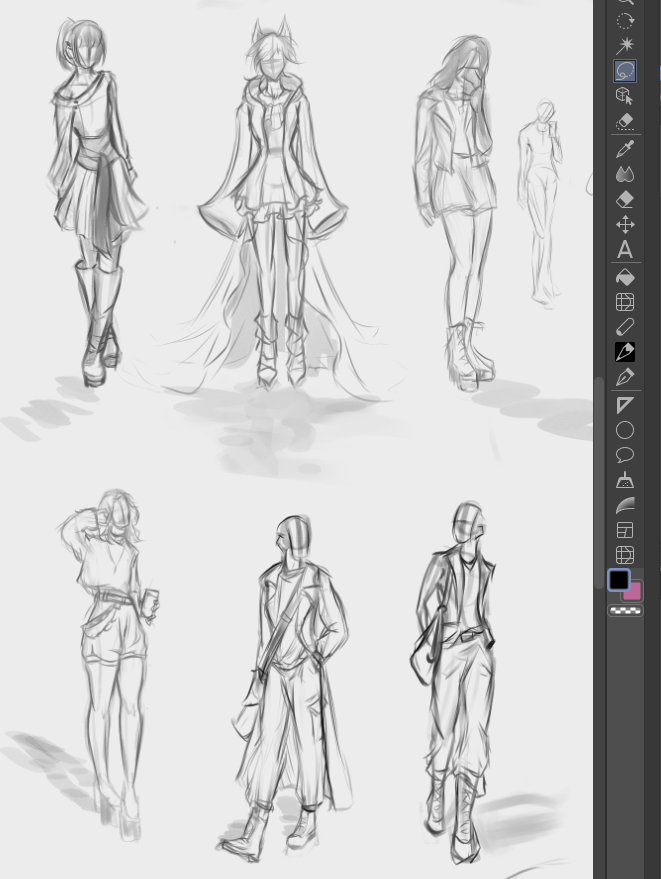This screenshot has width=661, height=879.
Task: Select the Fill paint bucket tool
Action: click(x=625, y=277)
